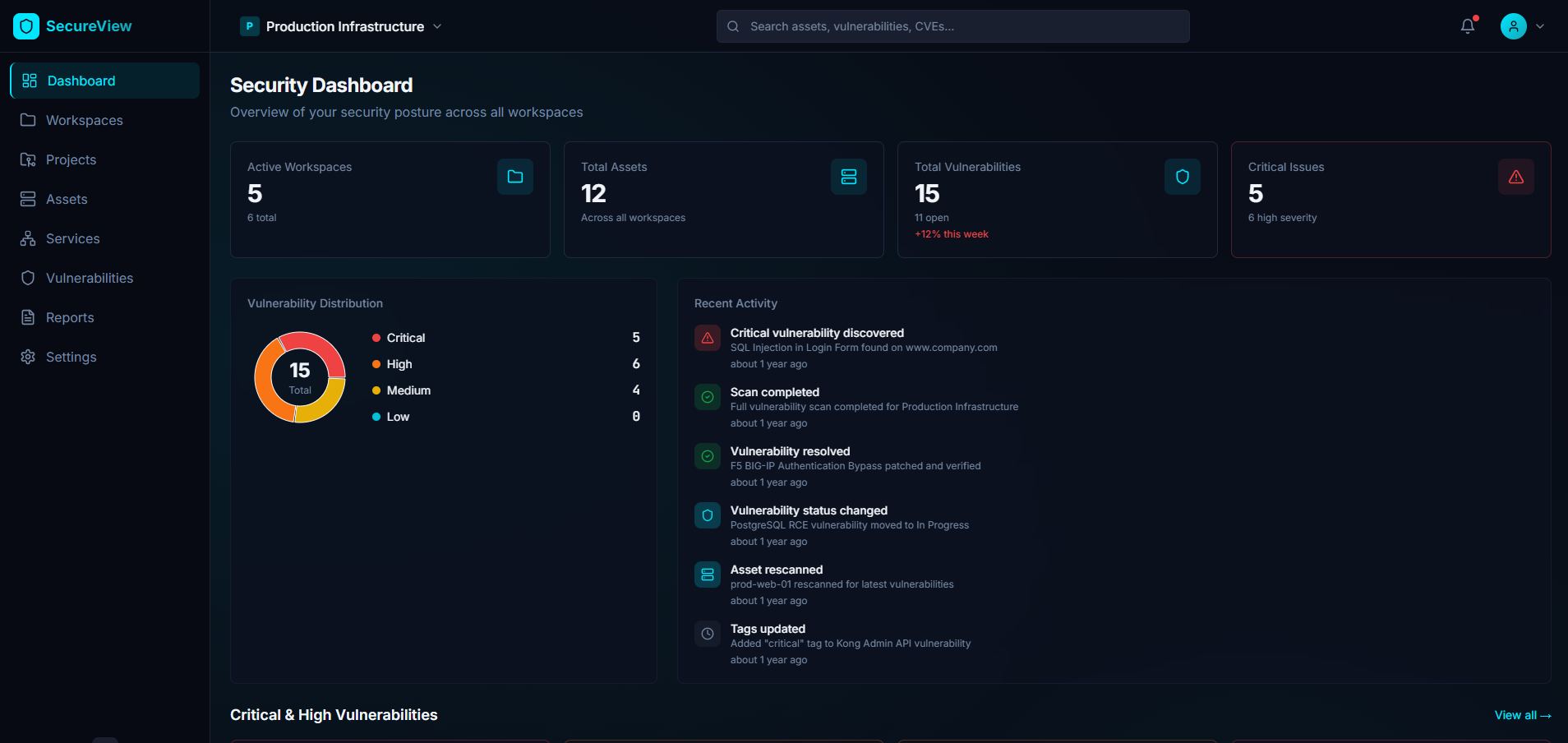
Task: Click the folder icon in Active Workspaces card
Action: pyautogui.click(x=515, y=177)
